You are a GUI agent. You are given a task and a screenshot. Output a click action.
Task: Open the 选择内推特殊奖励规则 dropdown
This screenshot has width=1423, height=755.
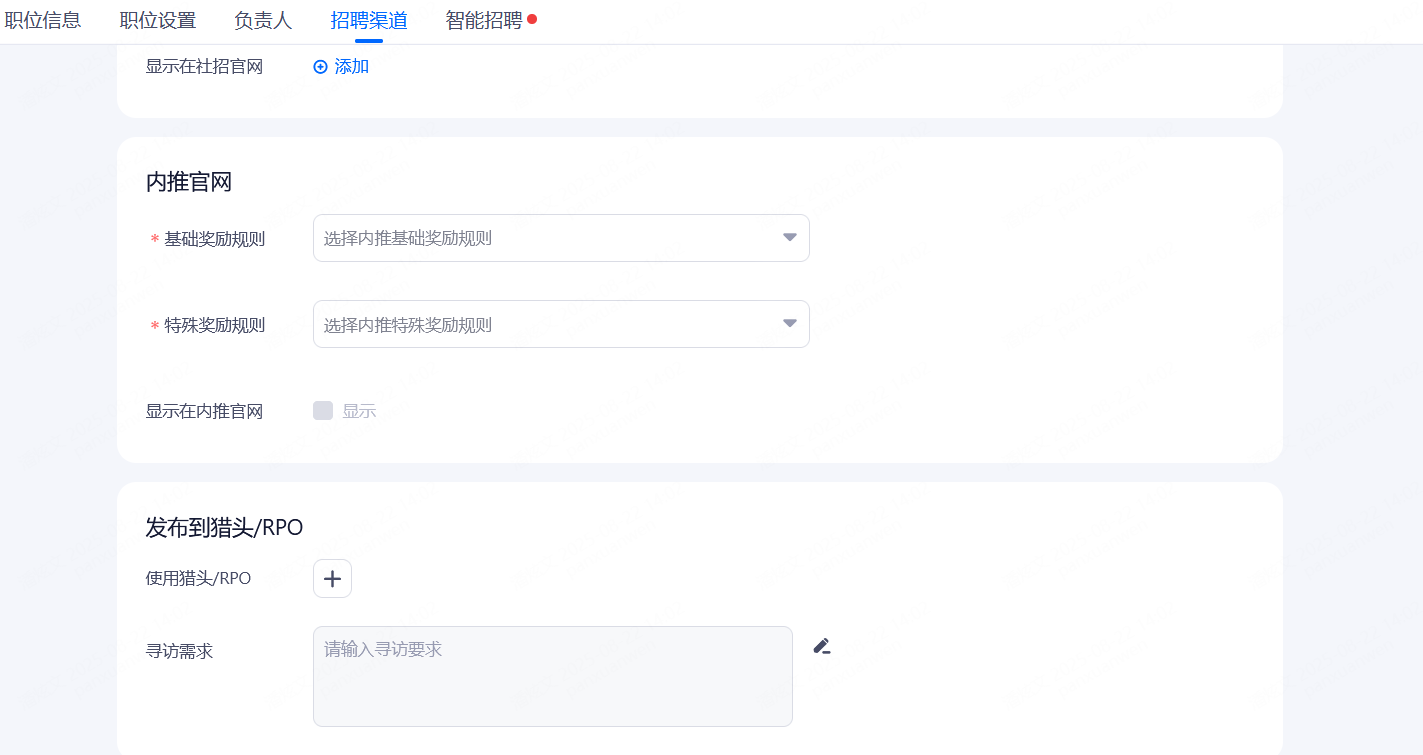pos(550,324)
